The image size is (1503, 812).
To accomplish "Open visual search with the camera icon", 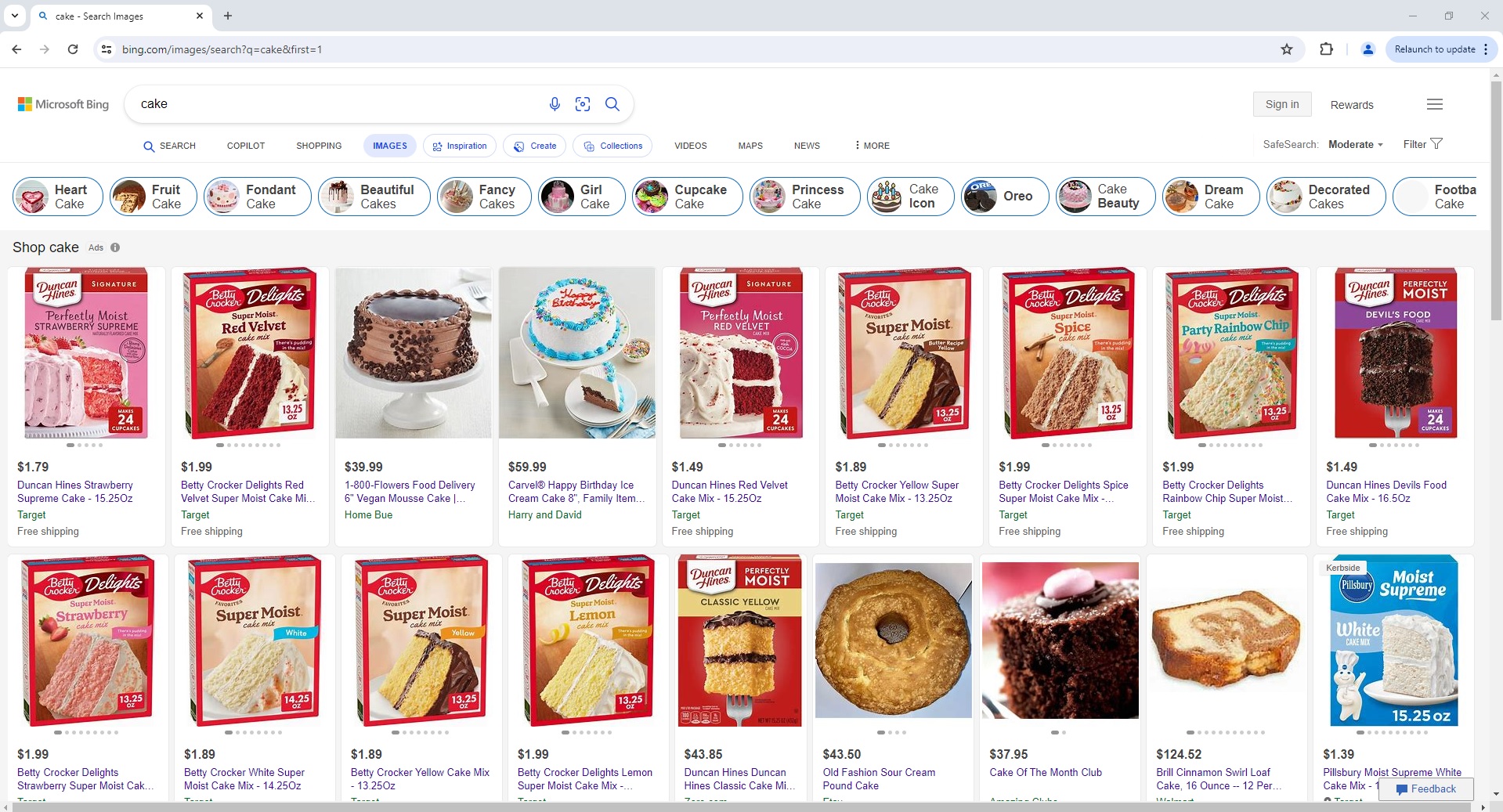I will point(583,104).
